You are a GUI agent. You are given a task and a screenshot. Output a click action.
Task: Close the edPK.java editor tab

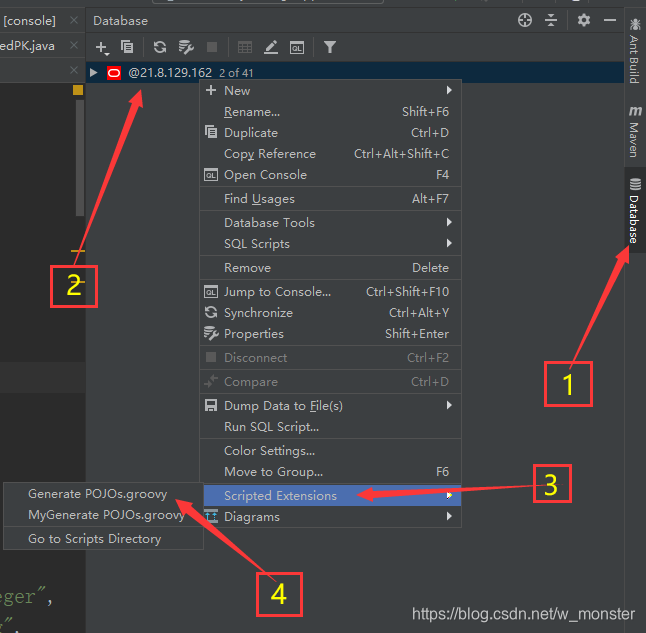[x=74, y=45]
